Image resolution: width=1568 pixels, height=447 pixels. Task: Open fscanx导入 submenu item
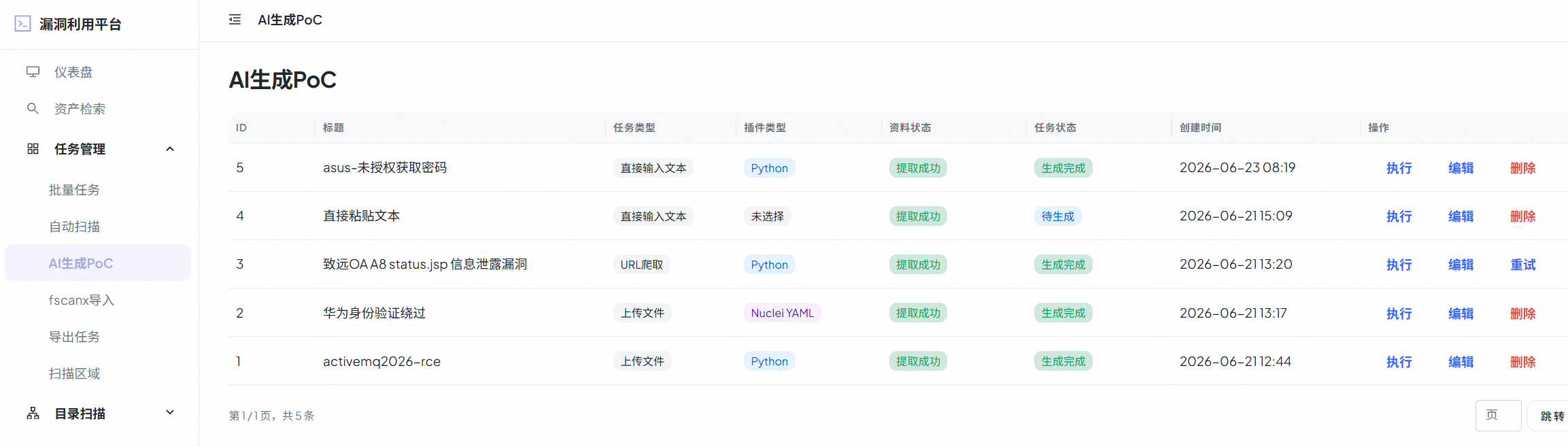click(x=82, y=300)
